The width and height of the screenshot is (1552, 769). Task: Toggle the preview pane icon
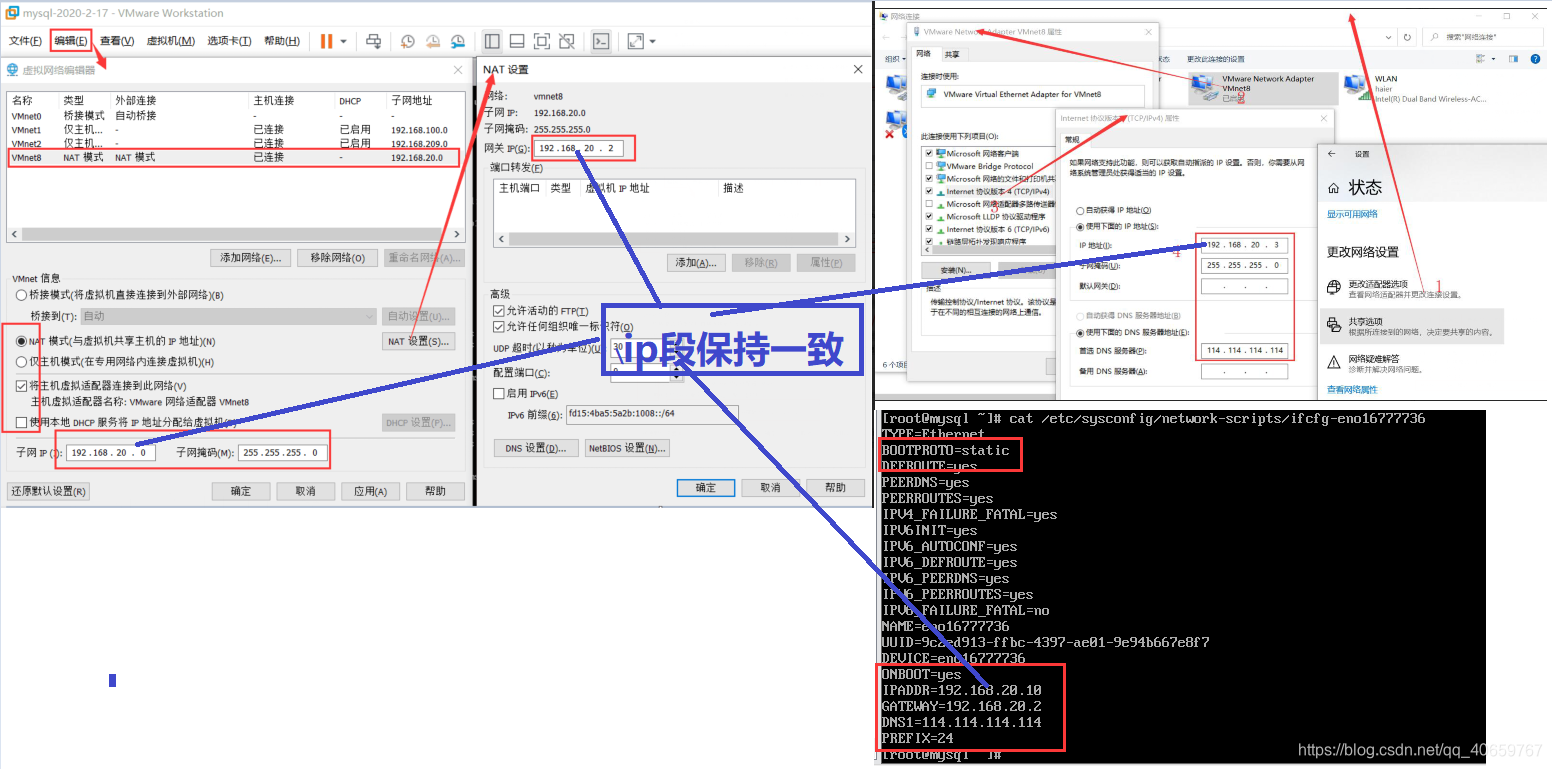1514,59
